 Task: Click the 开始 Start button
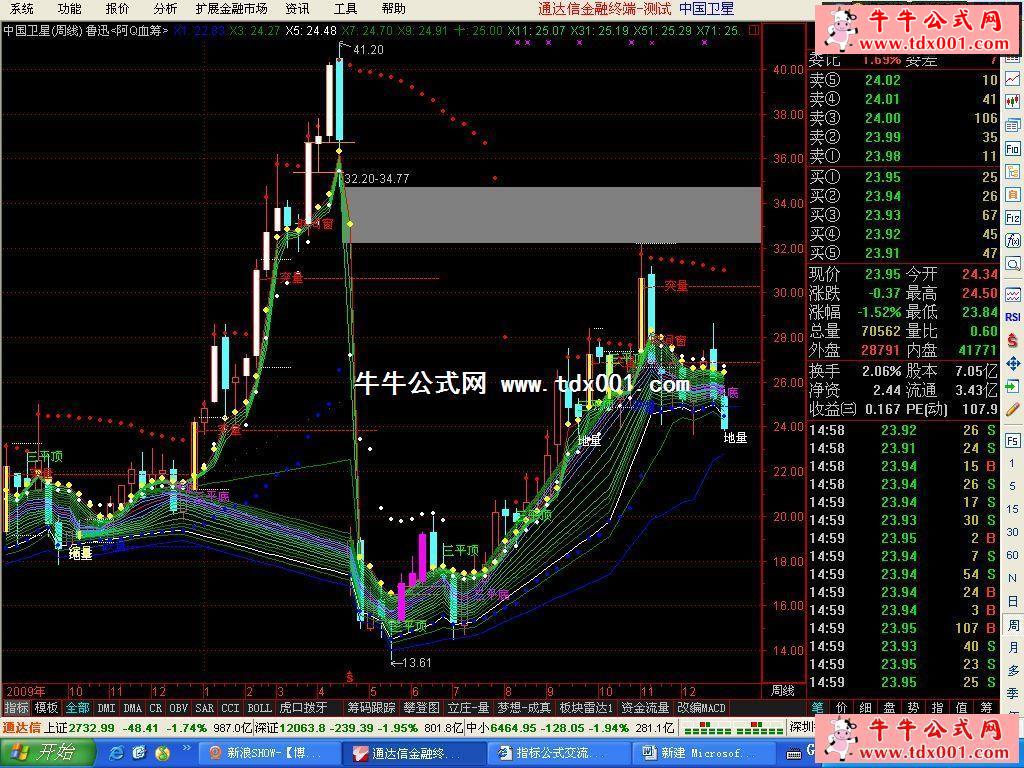coord(47,753)
